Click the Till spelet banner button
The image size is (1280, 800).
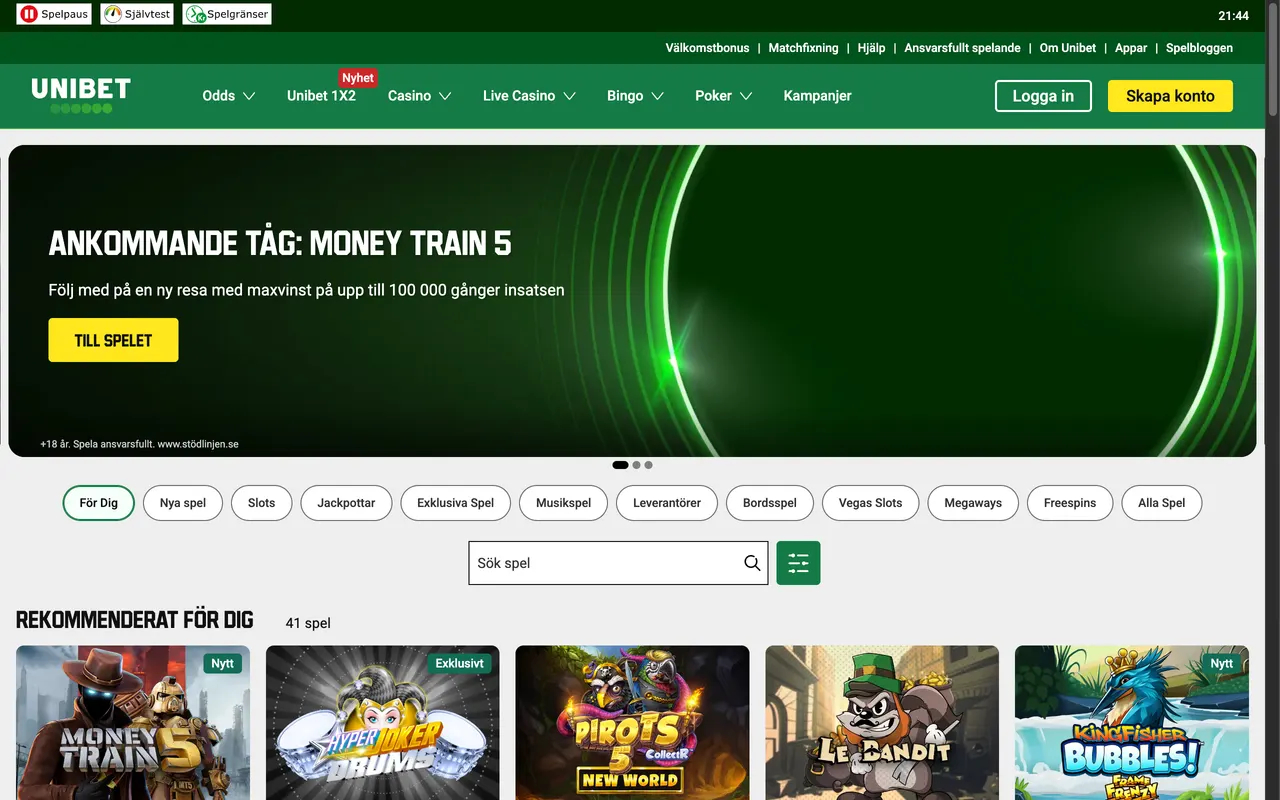coord(113,340)
